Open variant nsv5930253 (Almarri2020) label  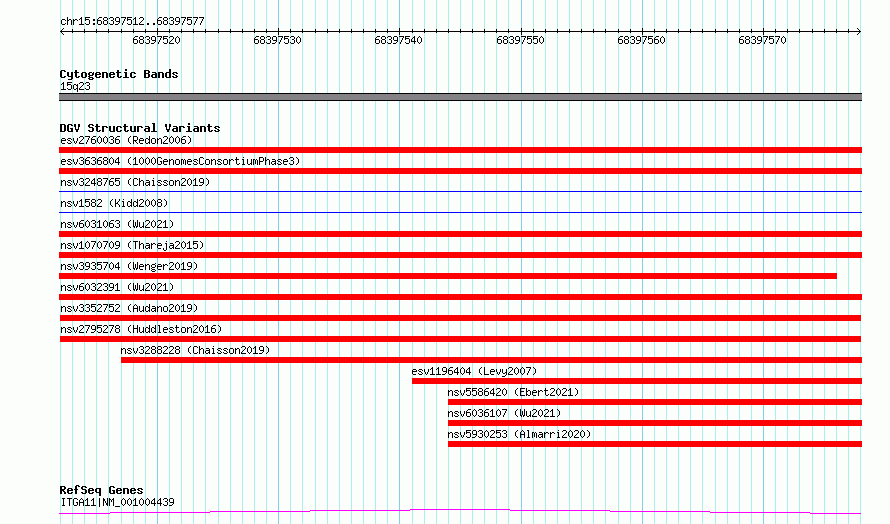(519, 434)
